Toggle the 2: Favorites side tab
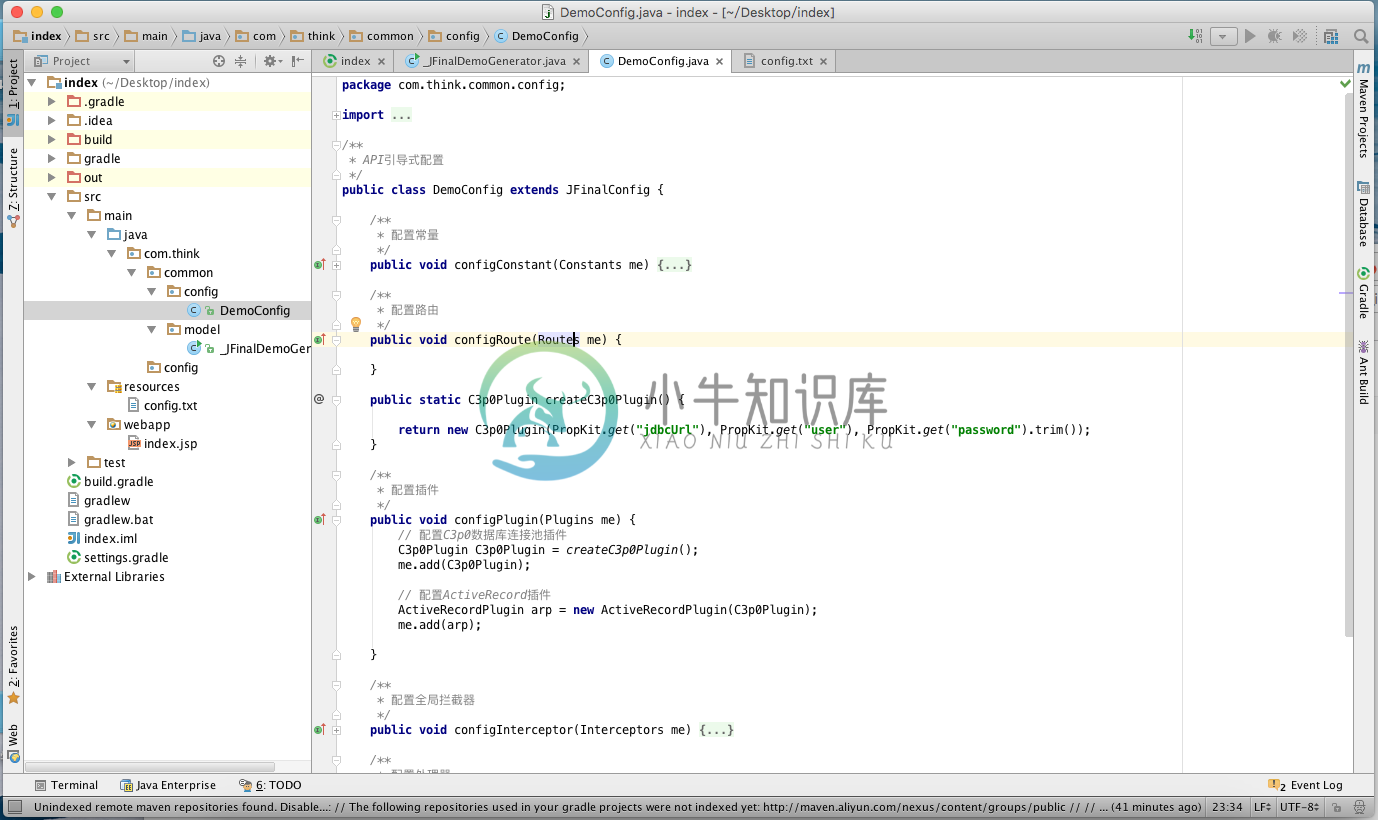Image resolution: width=1378 pixels, height=820 pixels. pos(13,665)
